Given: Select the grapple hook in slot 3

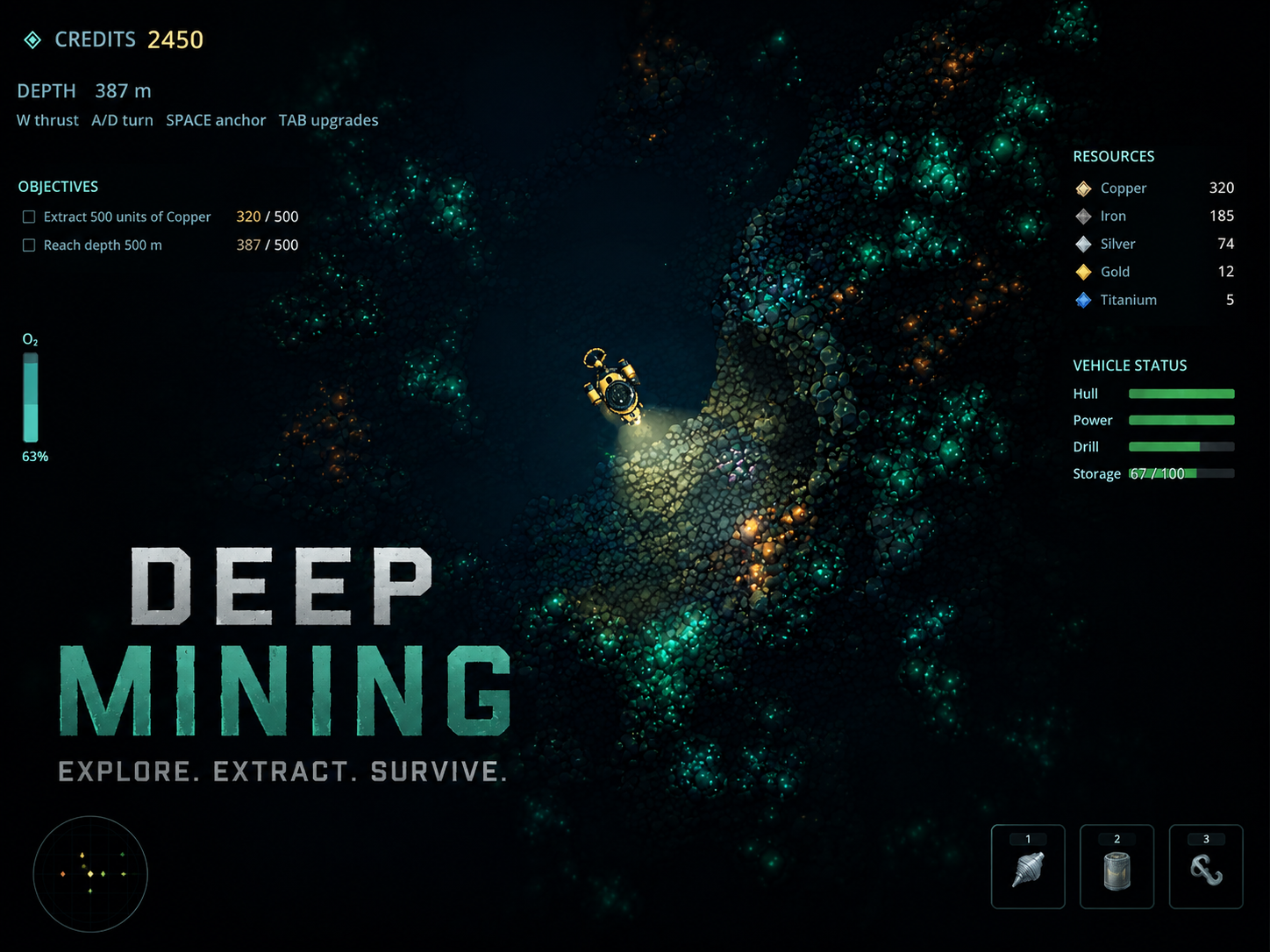Looking at the screenshot, I should click(1206, 866).
